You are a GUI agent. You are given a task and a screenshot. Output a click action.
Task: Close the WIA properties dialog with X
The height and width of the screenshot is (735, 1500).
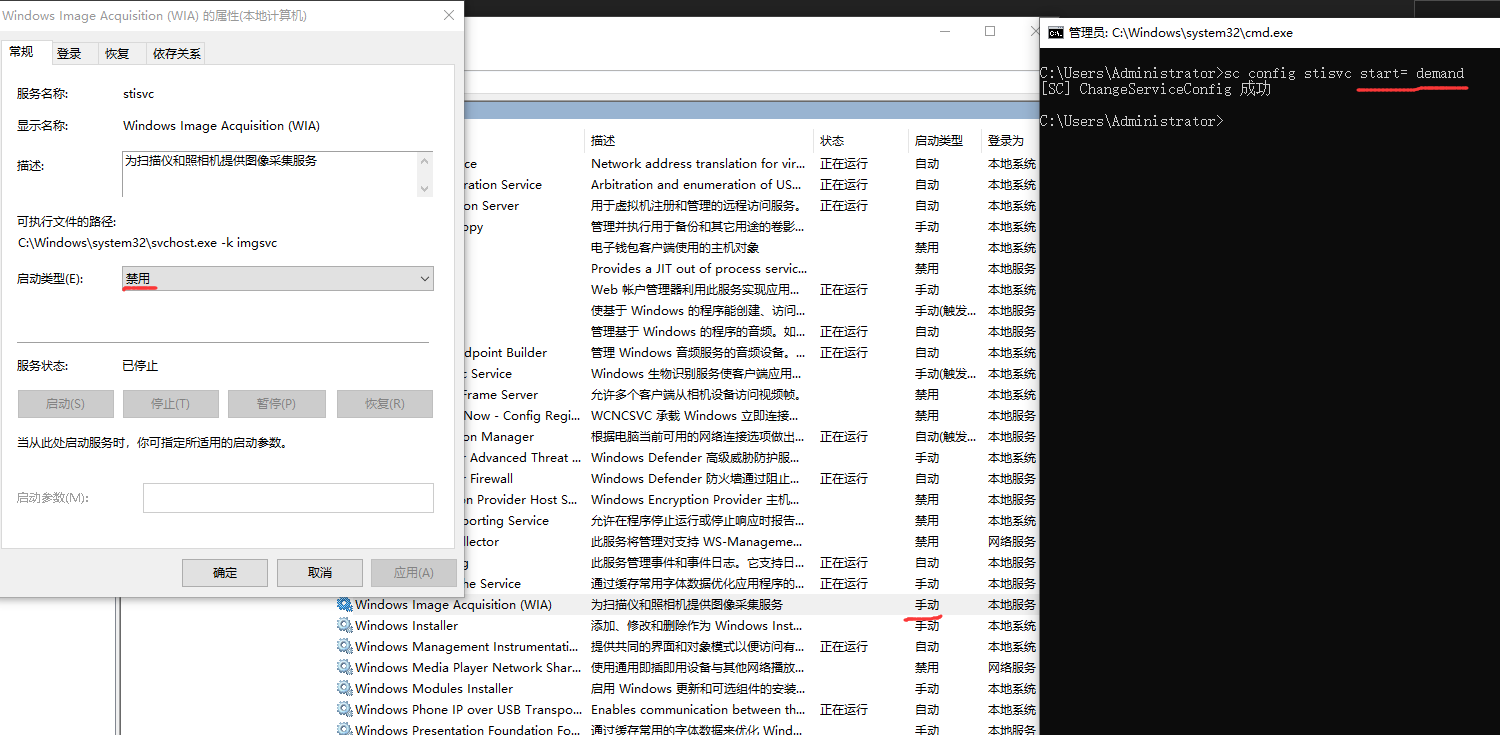tap(448, 16)
